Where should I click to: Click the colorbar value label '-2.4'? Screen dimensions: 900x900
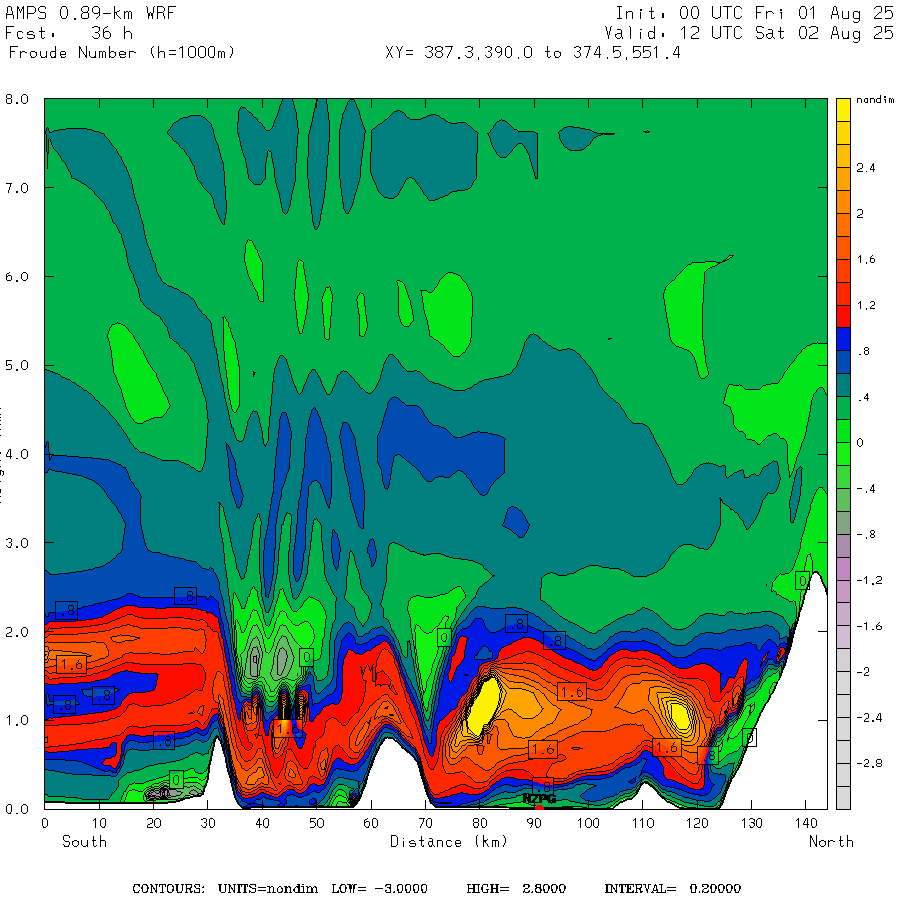coord(869,717)
